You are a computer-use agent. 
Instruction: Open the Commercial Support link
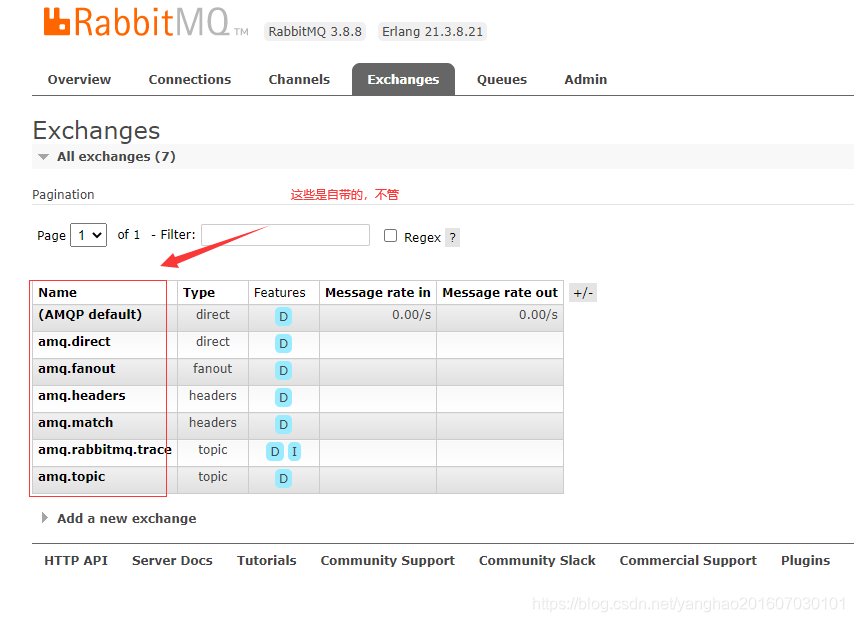click(x=688, y=561)
